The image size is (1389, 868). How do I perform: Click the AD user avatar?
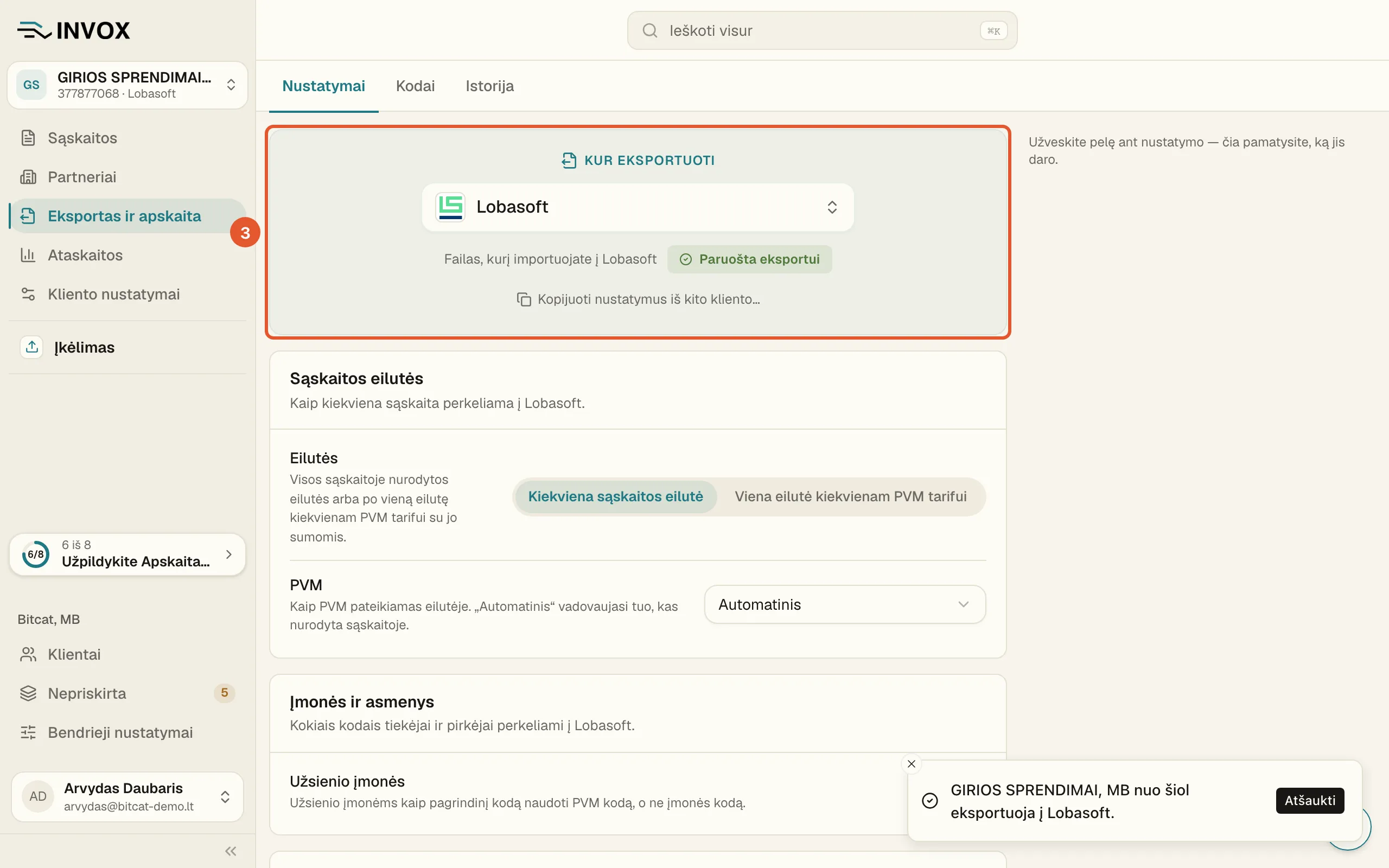coord(38,797)
